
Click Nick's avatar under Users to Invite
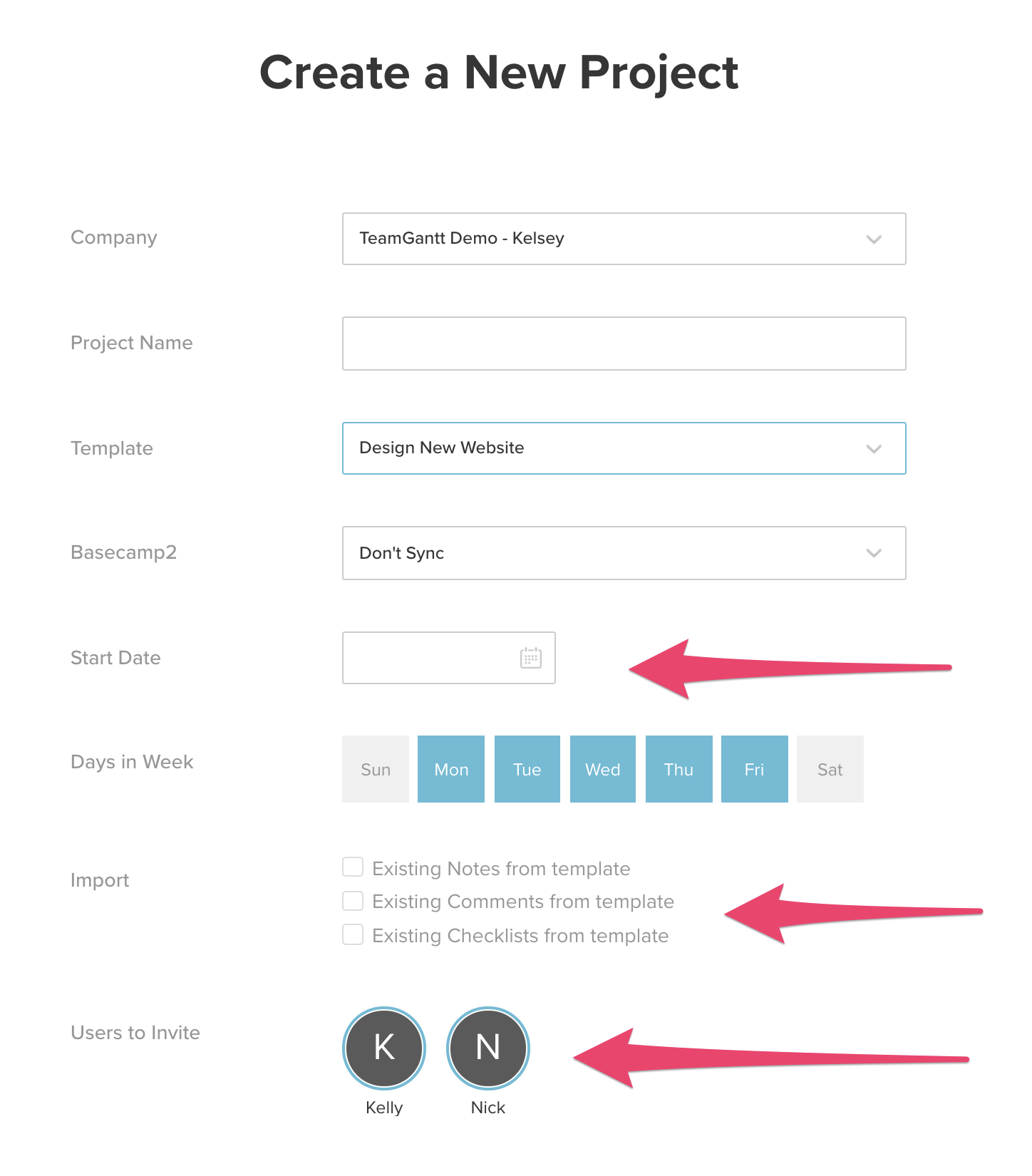pyautogui.click(x=487, y=1048)
